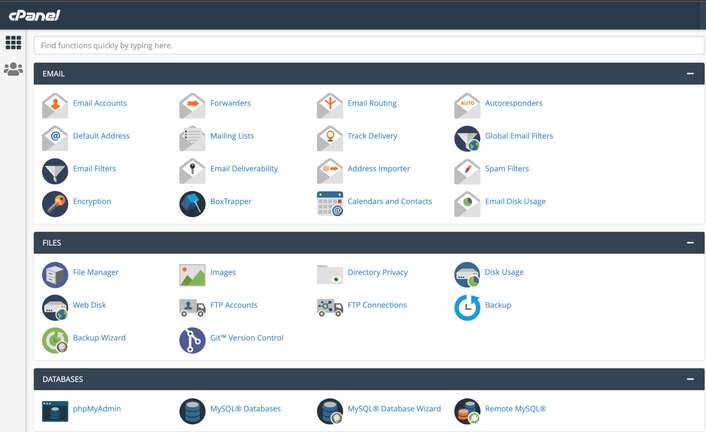The image size is (706, 432).
Task: Go to Global Email Filters link
Action: (519, 136)
